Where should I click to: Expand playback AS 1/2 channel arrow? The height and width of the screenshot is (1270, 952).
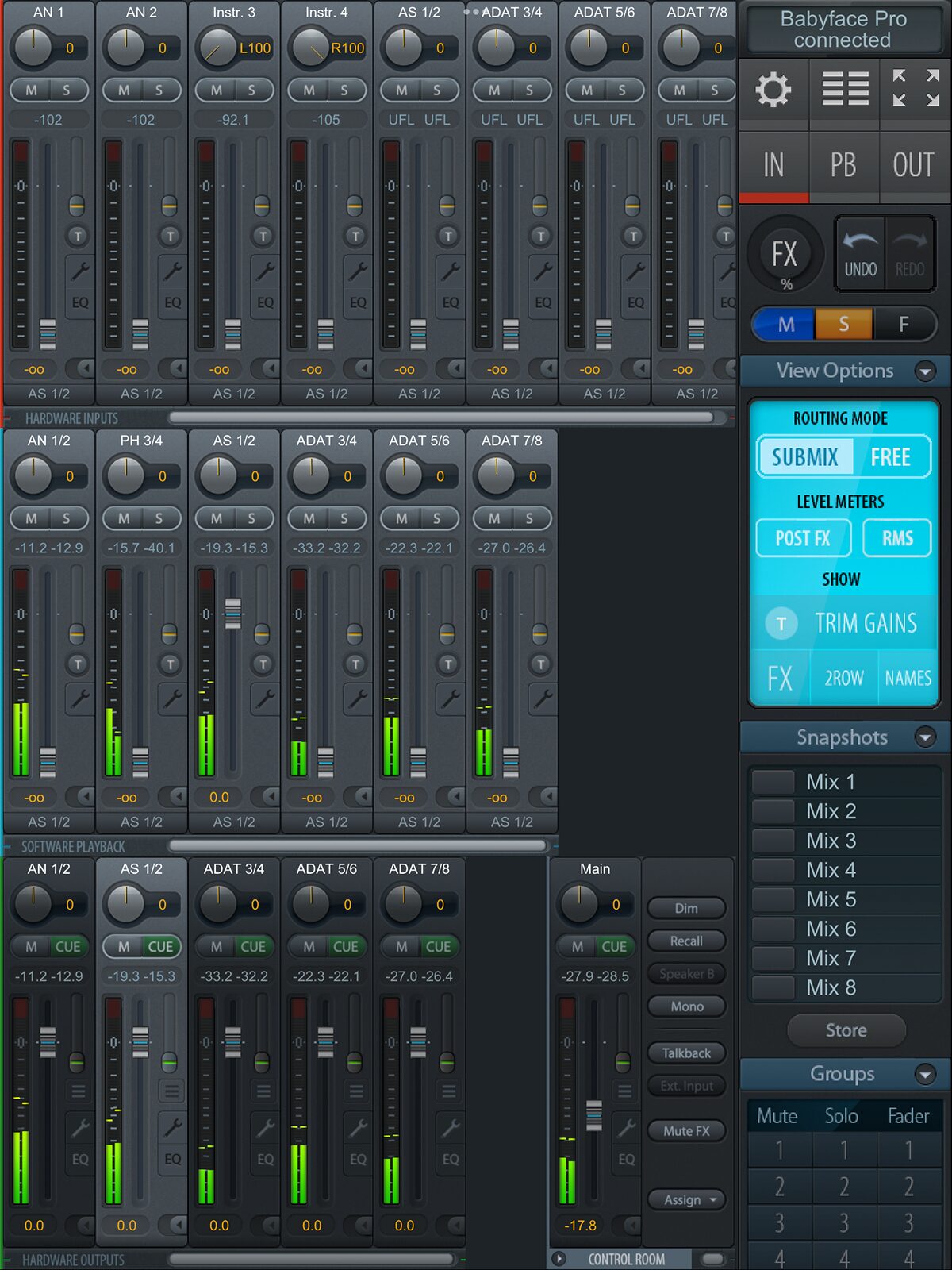pyautogui.click(x=266, y=796)
